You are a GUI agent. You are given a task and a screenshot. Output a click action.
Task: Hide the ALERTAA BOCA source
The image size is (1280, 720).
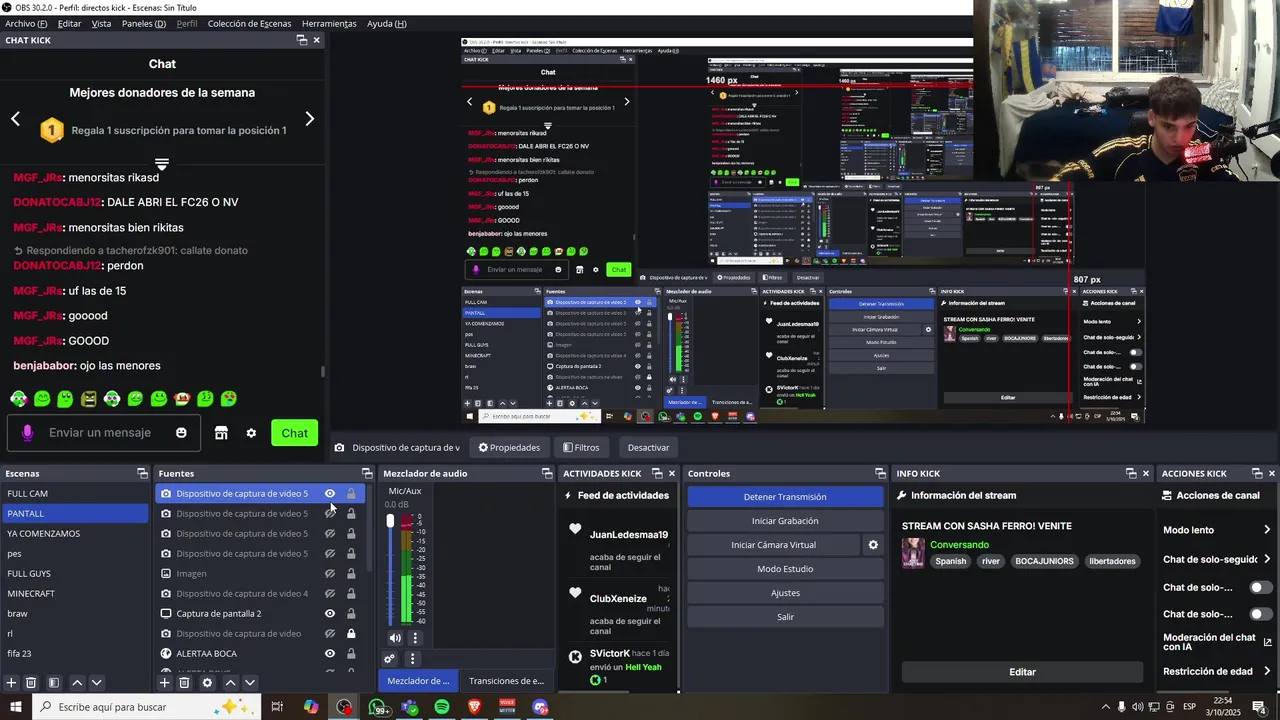[x=330, y=653]
